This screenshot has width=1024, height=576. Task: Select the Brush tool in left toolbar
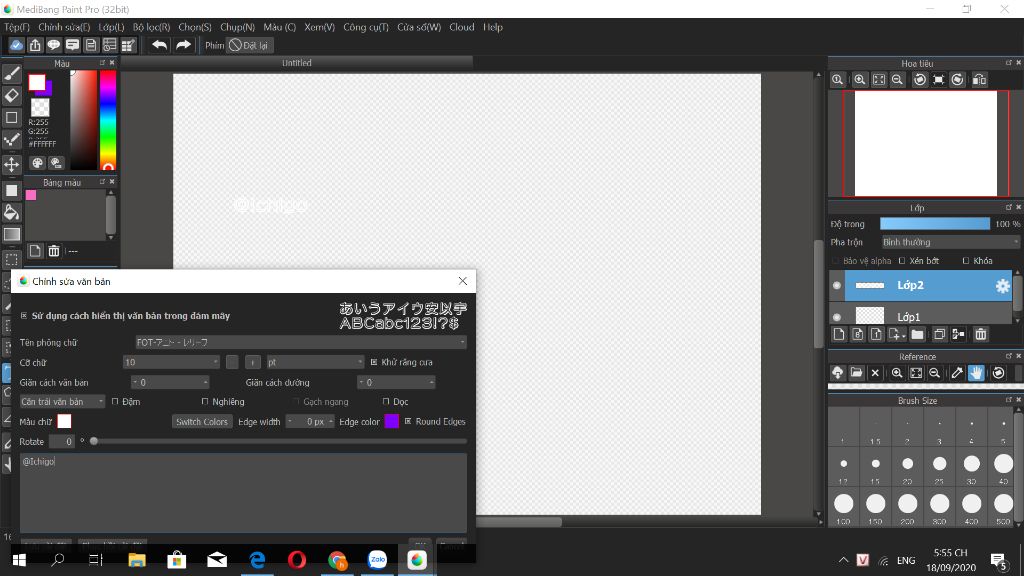coord(12,74)
